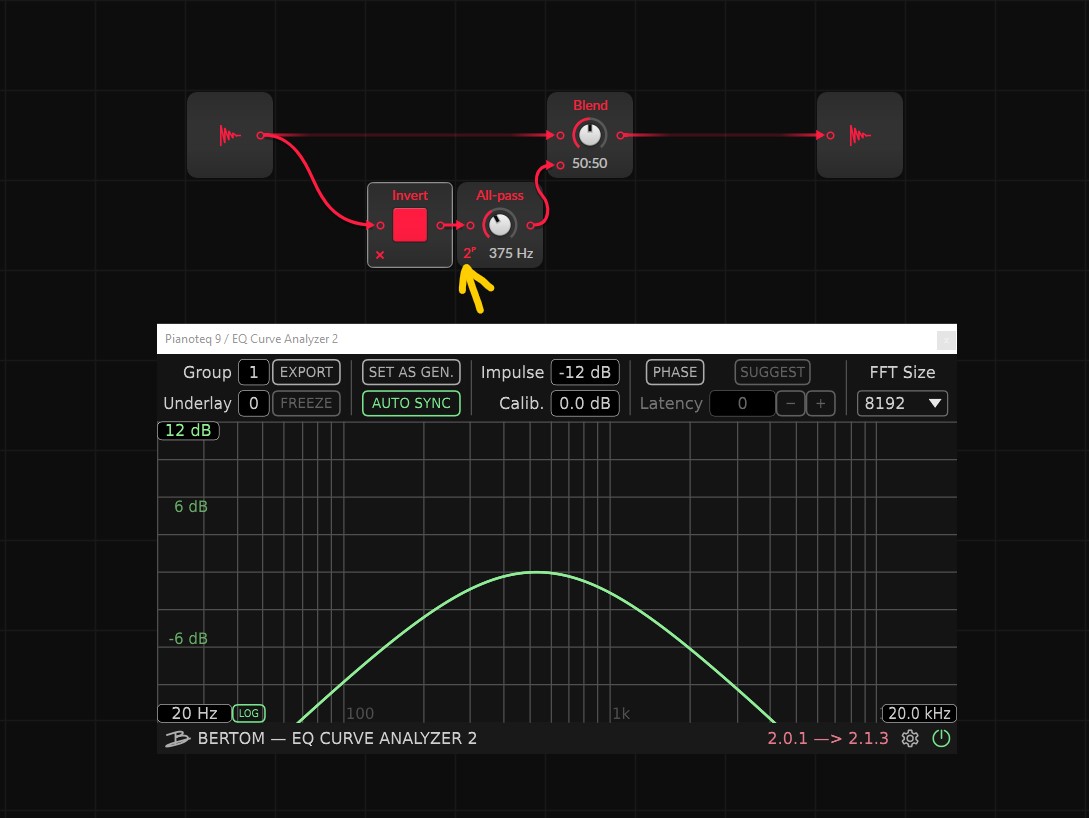Screen dimensions: 1089x818
Task: Toggle the PHASE view button
Action: click(x=675, y=372)
